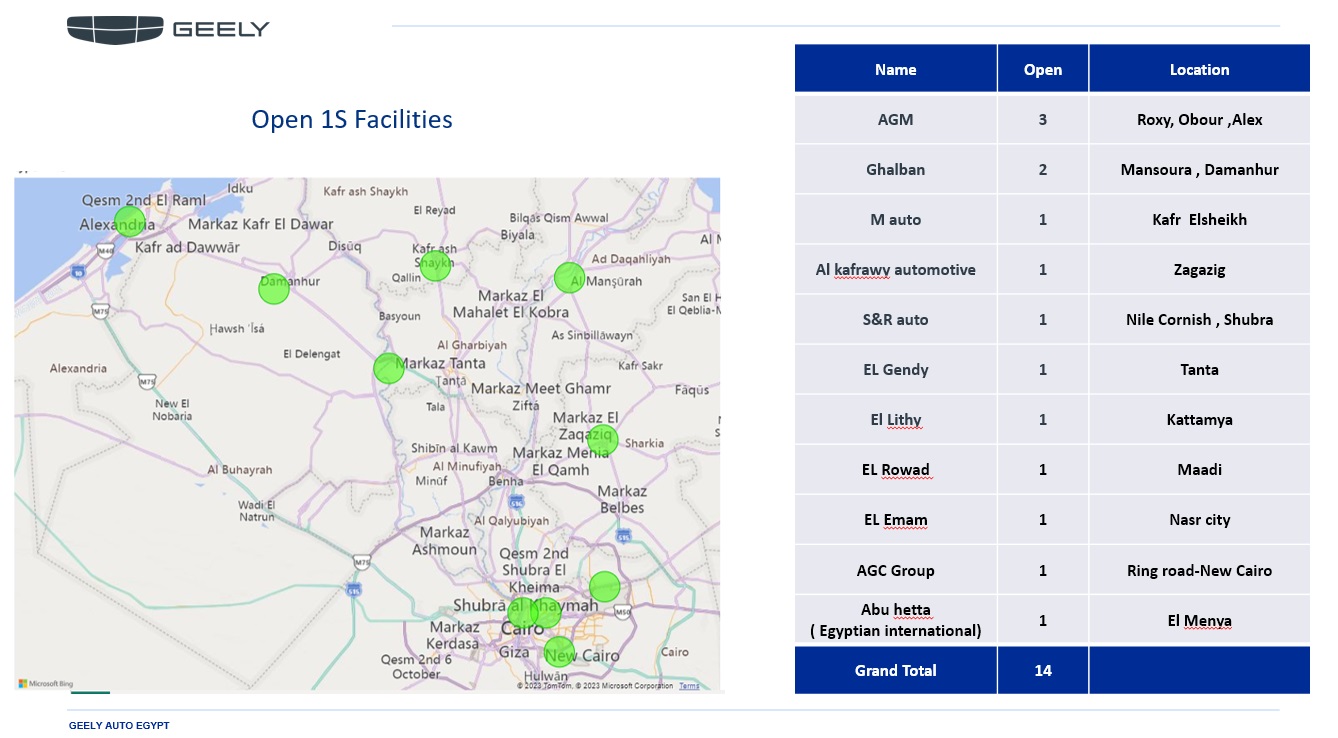1338x738 pixels.
Task: Select the "S&R auto" name cell
Action: coord(896,319)
